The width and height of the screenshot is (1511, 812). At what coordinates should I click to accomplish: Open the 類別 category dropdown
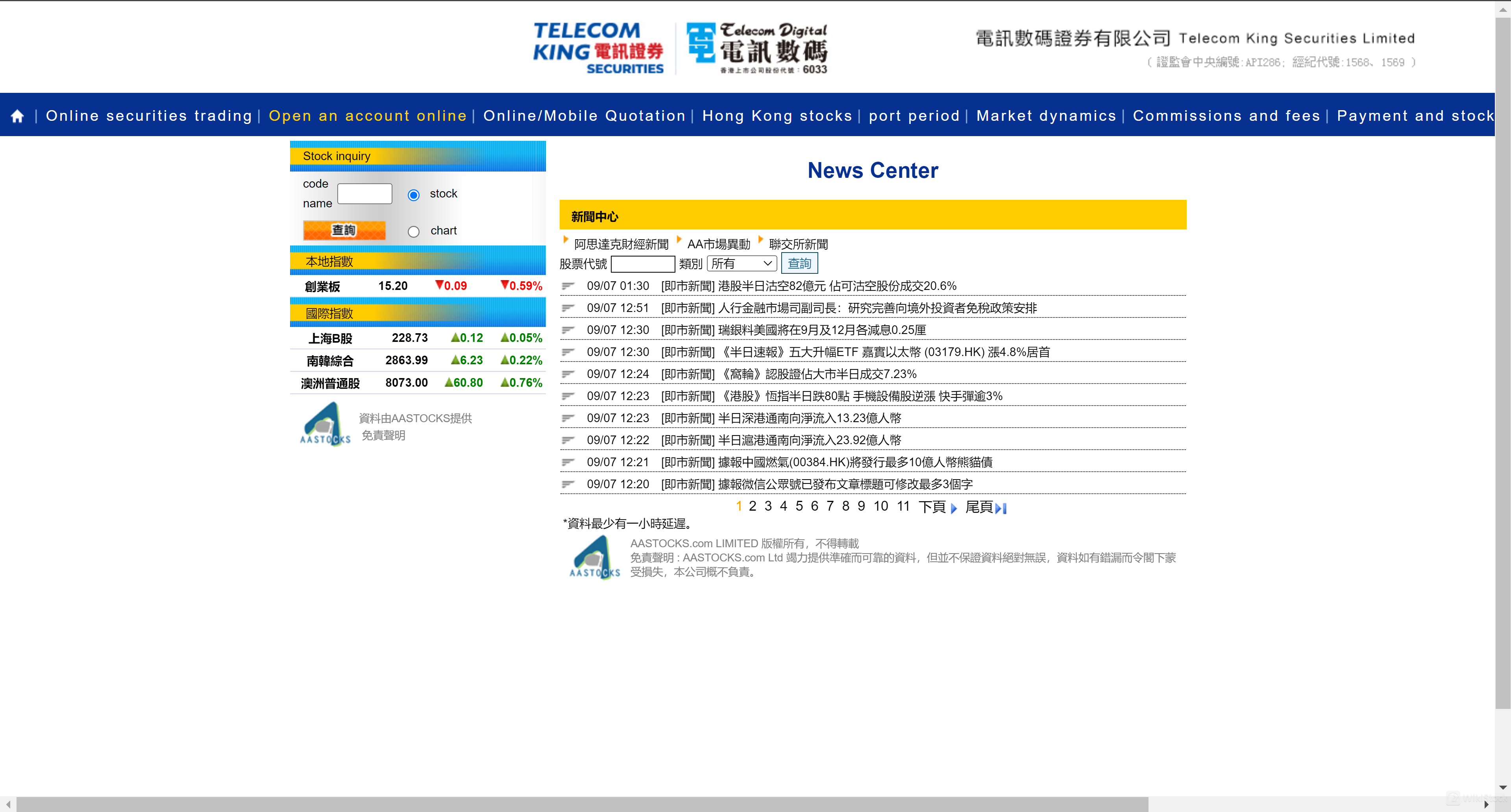(742, 264)
